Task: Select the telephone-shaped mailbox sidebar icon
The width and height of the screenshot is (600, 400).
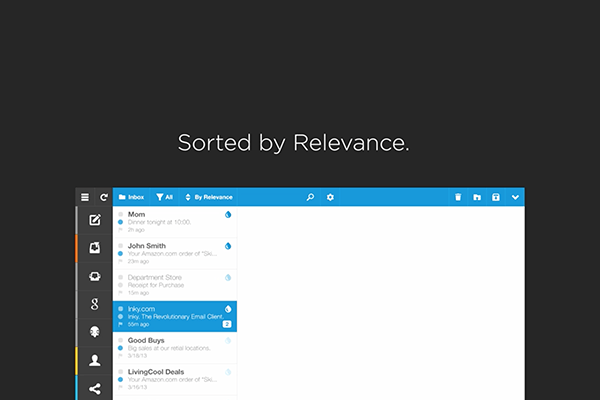Action: (x=95, y=276)
